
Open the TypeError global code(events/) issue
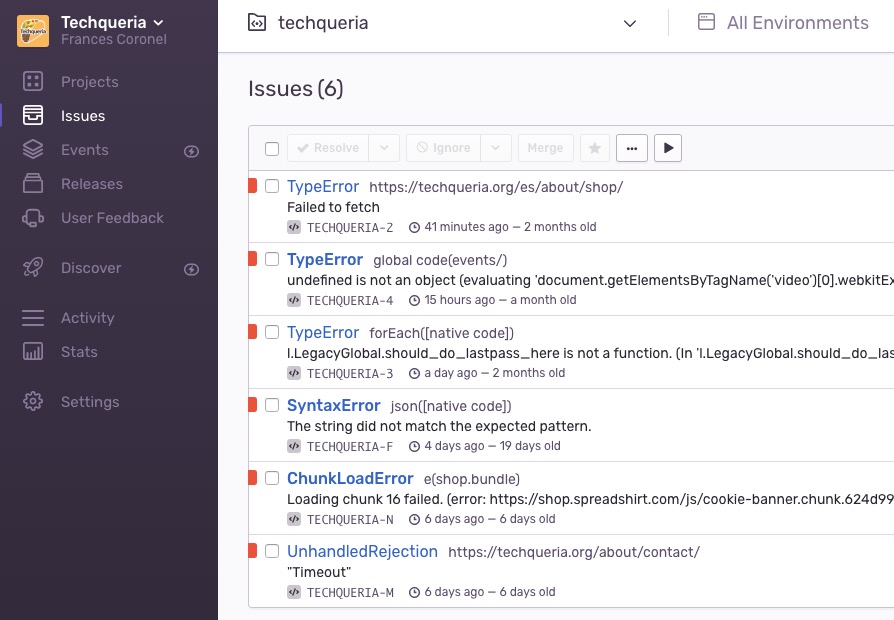[325, 259]
